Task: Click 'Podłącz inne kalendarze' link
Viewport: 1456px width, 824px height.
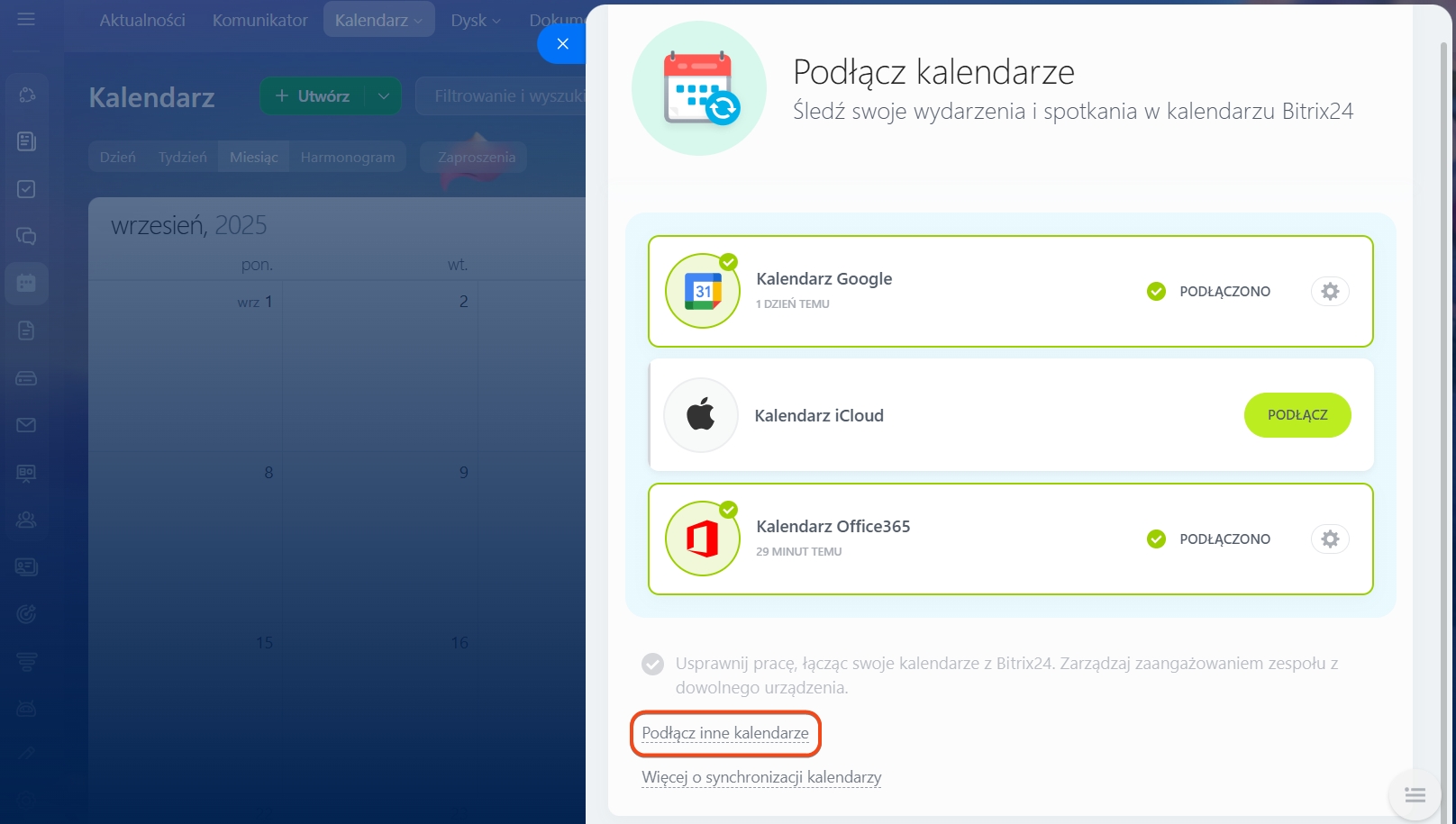Action: [725, 733]
